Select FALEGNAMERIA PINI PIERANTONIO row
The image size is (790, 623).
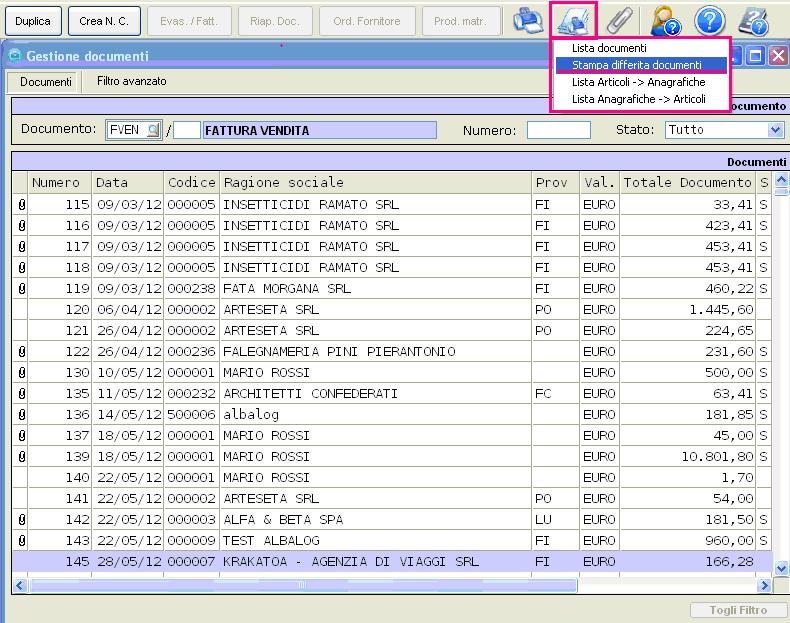392,352
